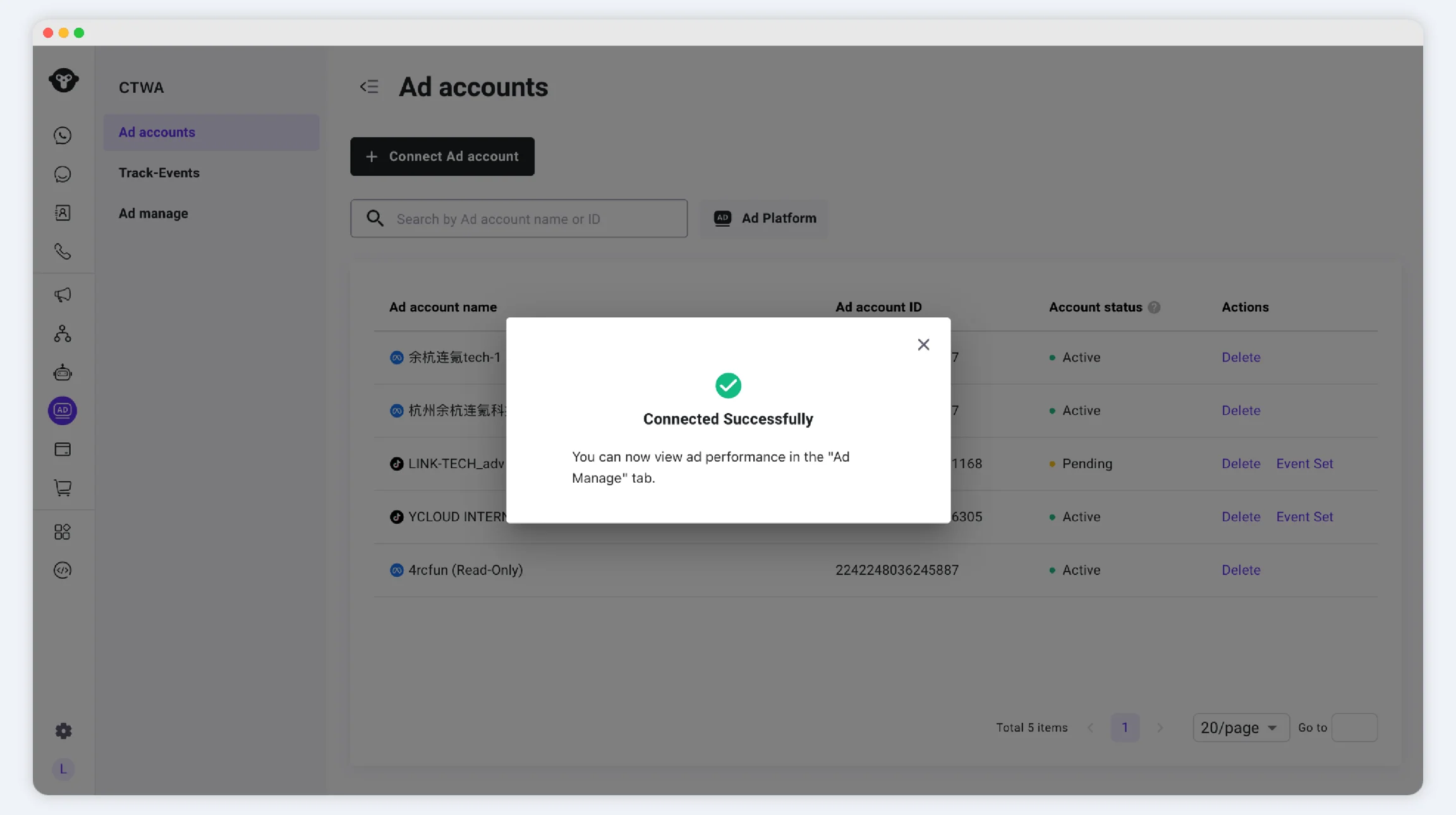Open settings gear in sidebar
1456x815 pixels.
pyautogui.click(x=63, y=731)
